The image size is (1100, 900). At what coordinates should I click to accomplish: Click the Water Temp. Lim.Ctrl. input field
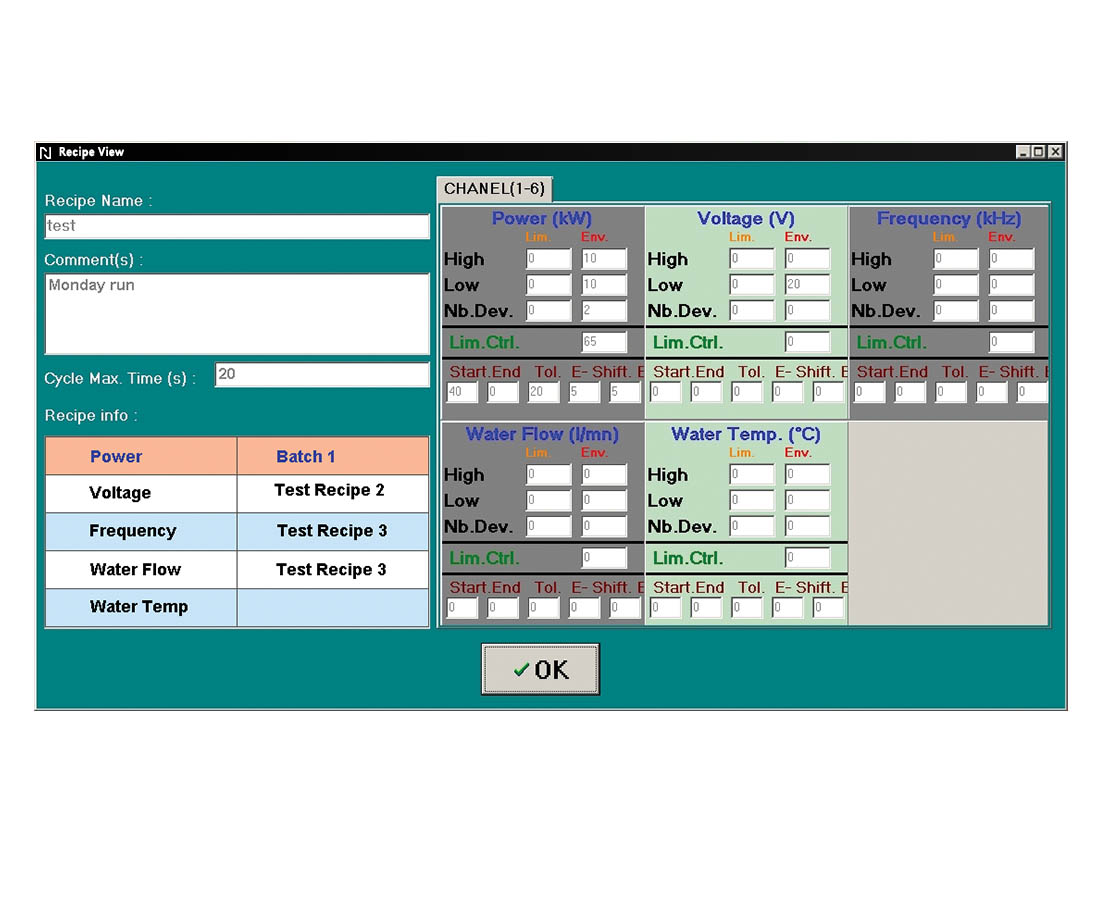[807, 558]
